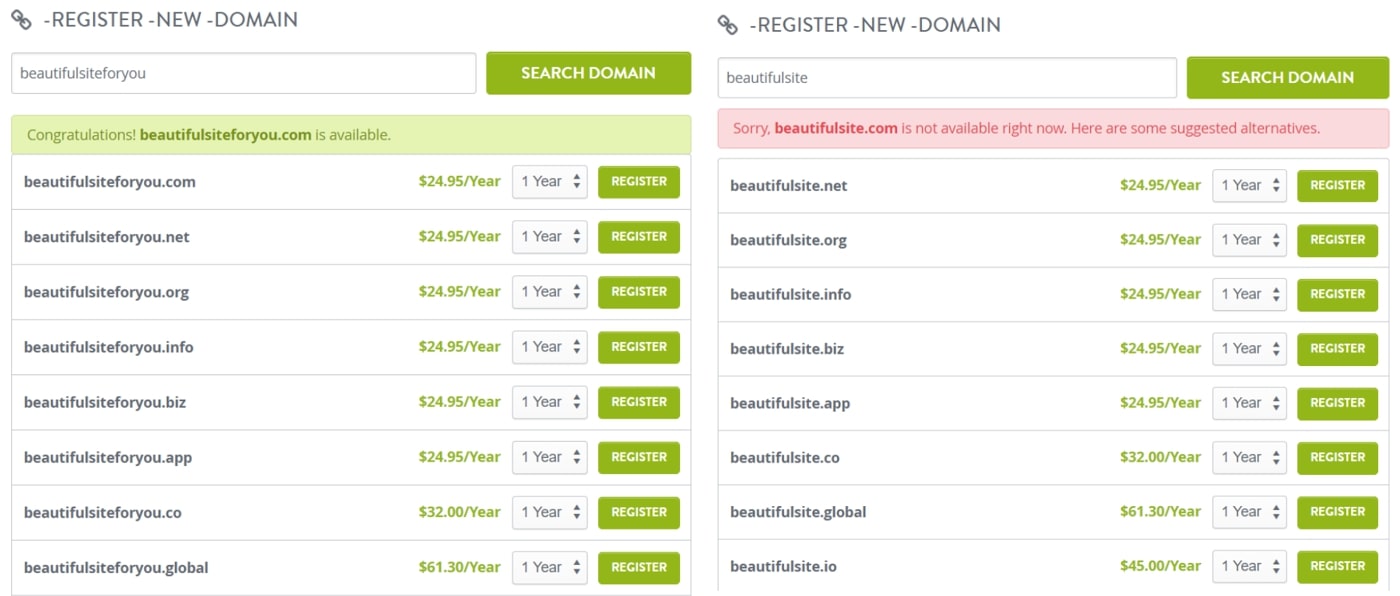
Task: Open the 1 Year dropdown for beautifulsite.org
Action: [x=1248, y=239]
